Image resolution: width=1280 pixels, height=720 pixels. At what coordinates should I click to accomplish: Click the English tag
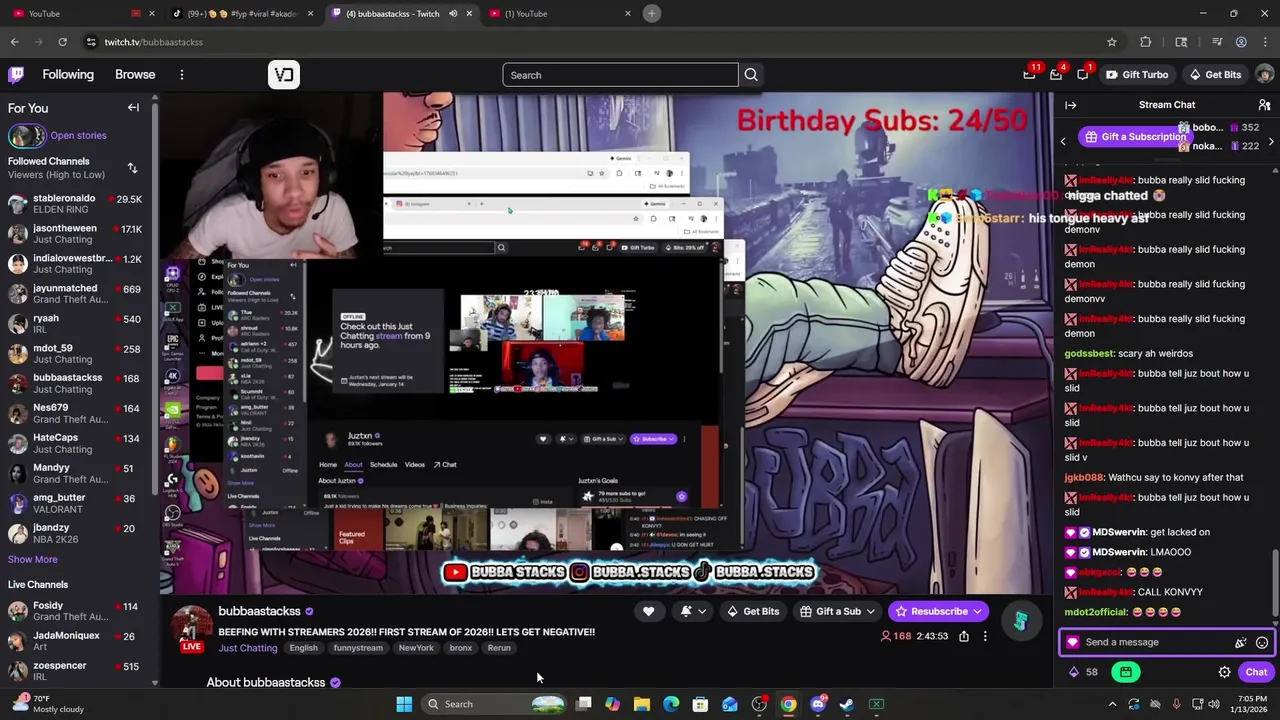point(303,648)
